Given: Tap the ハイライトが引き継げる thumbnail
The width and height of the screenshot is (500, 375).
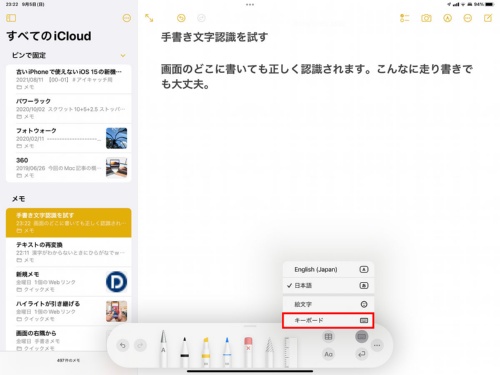Looking at the screenshot, I should (x=116, y=311).
